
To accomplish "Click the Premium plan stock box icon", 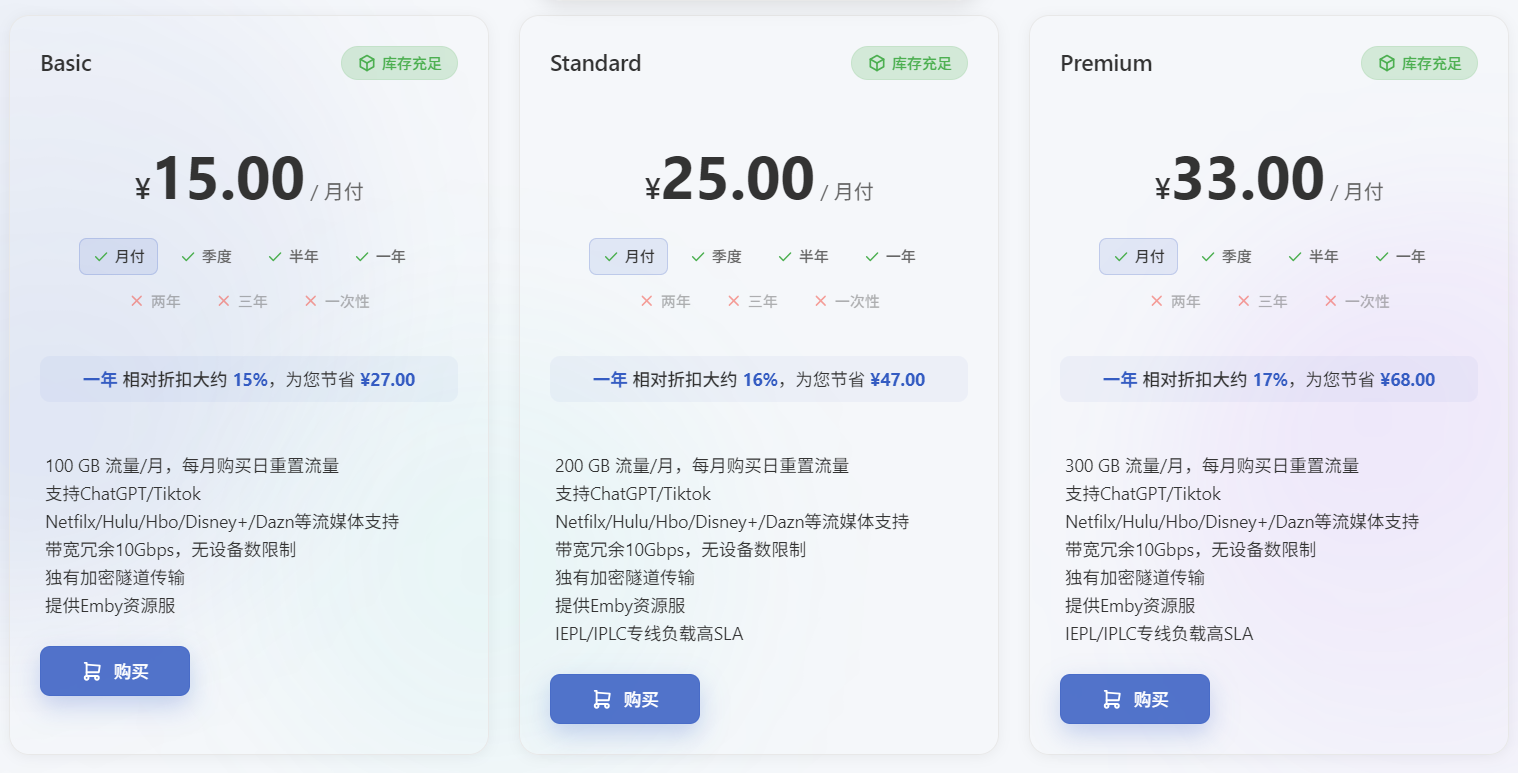I will (x=1387, y=63).
